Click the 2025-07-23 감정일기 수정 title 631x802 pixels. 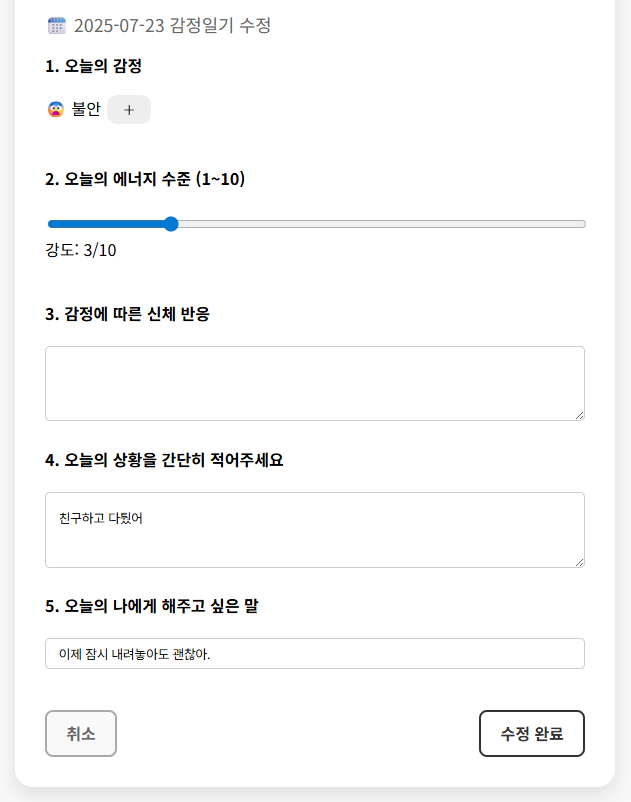point(172,26)
